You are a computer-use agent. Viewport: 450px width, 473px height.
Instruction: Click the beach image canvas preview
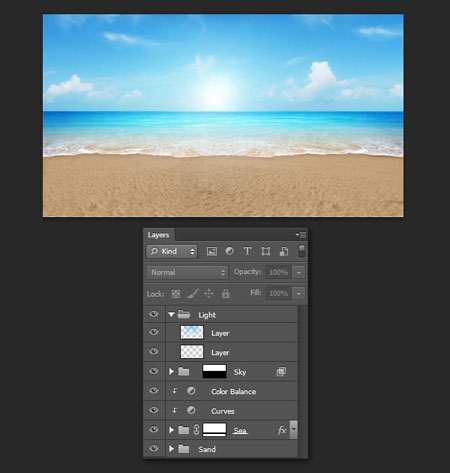(223, 115)
